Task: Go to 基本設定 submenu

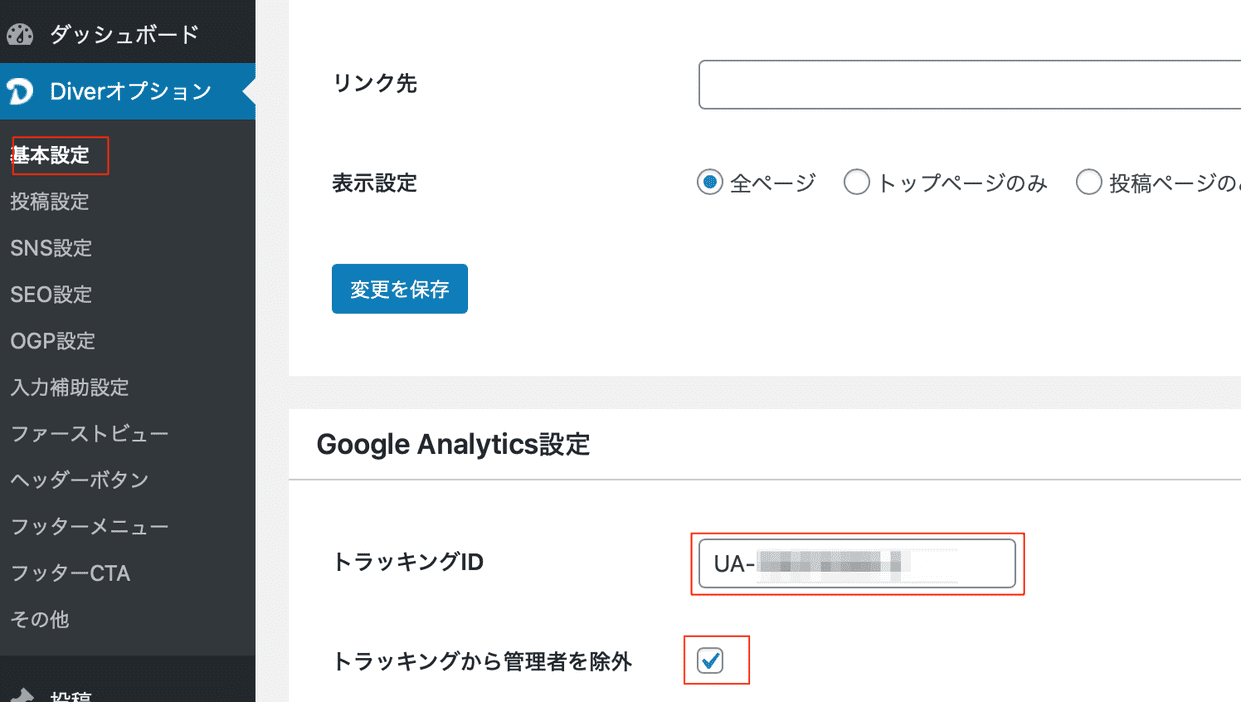Action: [51, 156]
